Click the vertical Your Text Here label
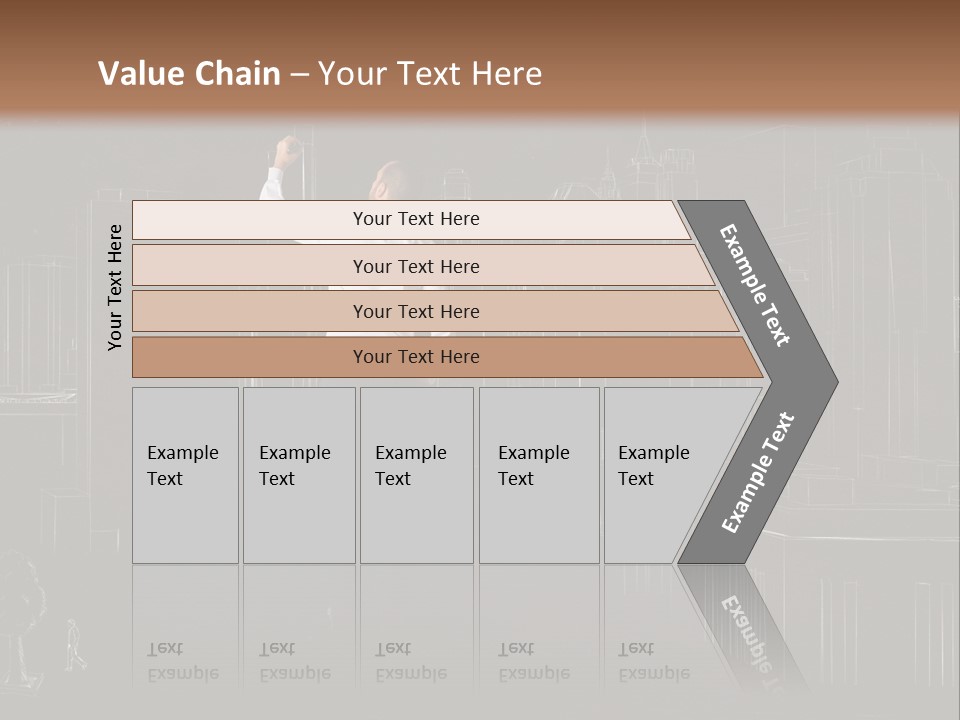The width and height of the screenshot is (960, 720). 115,287
